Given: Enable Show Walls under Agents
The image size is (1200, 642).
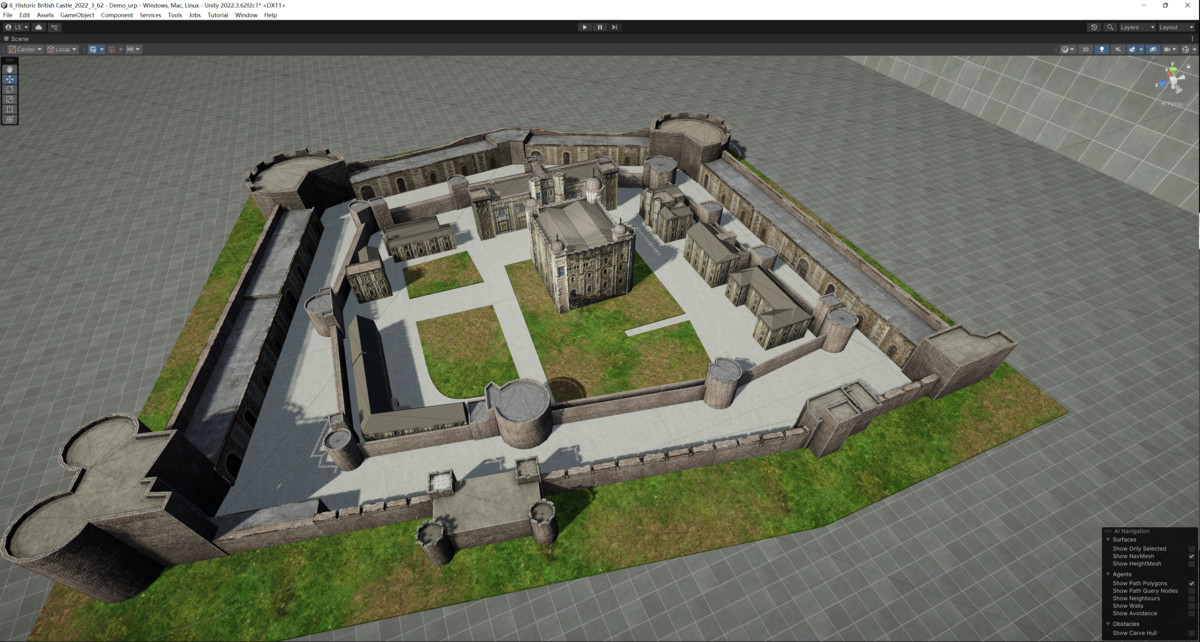Looking at the screenshot, I should click(x=1191, y=606).
